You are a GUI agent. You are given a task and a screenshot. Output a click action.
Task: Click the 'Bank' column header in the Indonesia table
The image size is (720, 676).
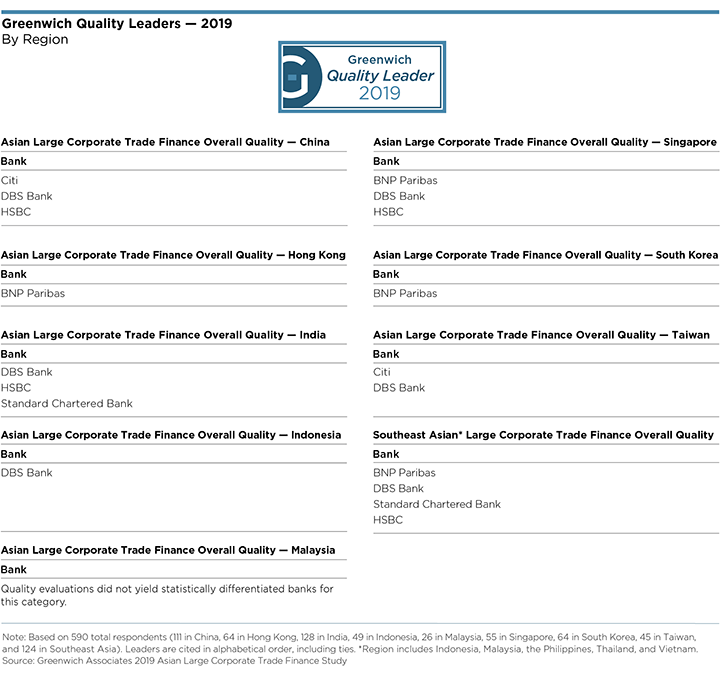(14, 454)
